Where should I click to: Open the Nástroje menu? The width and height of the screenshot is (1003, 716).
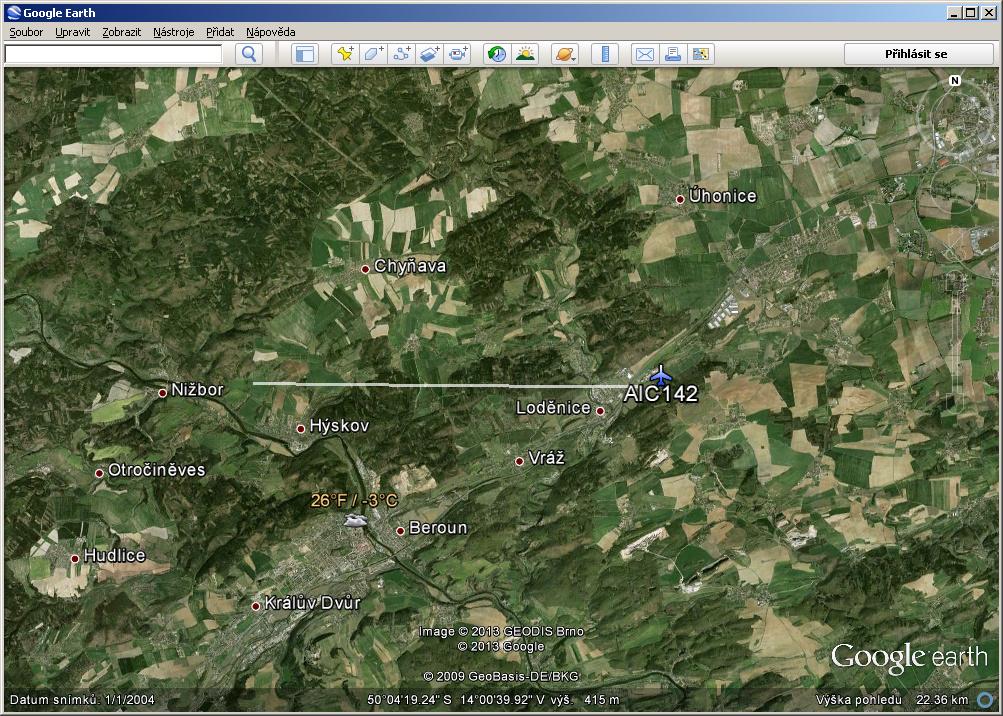[173, 32]
